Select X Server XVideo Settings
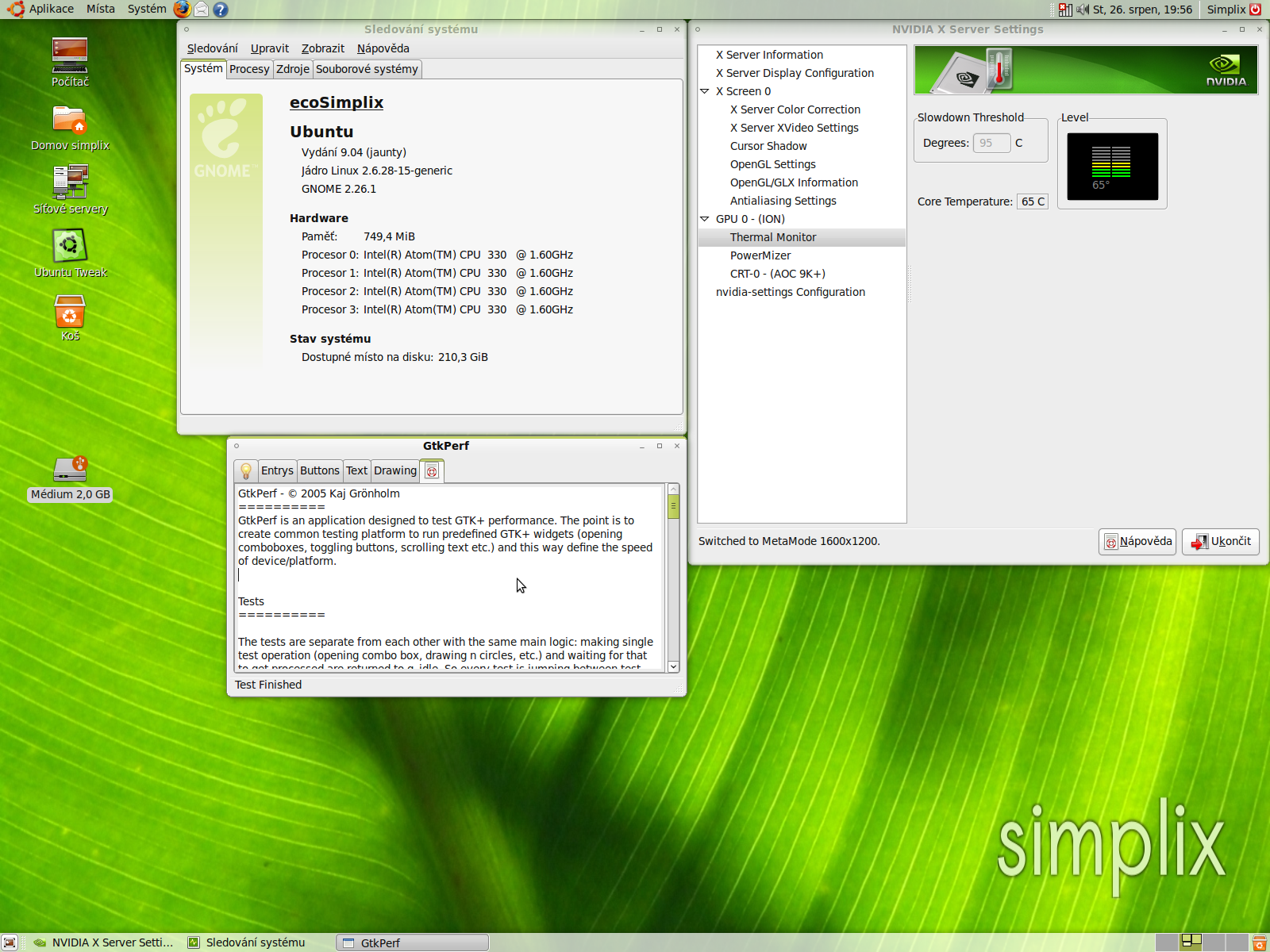Screen dimensions: 1270x952 (x=795, y=128)
